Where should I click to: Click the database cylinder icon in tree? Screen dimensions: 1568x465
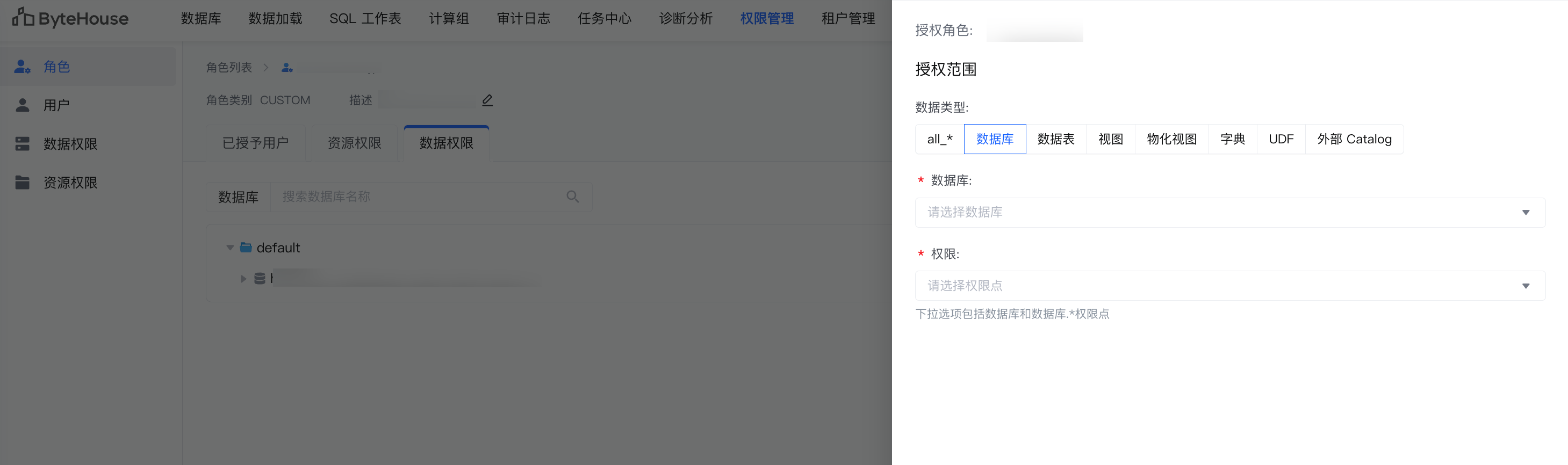(260, 279)
